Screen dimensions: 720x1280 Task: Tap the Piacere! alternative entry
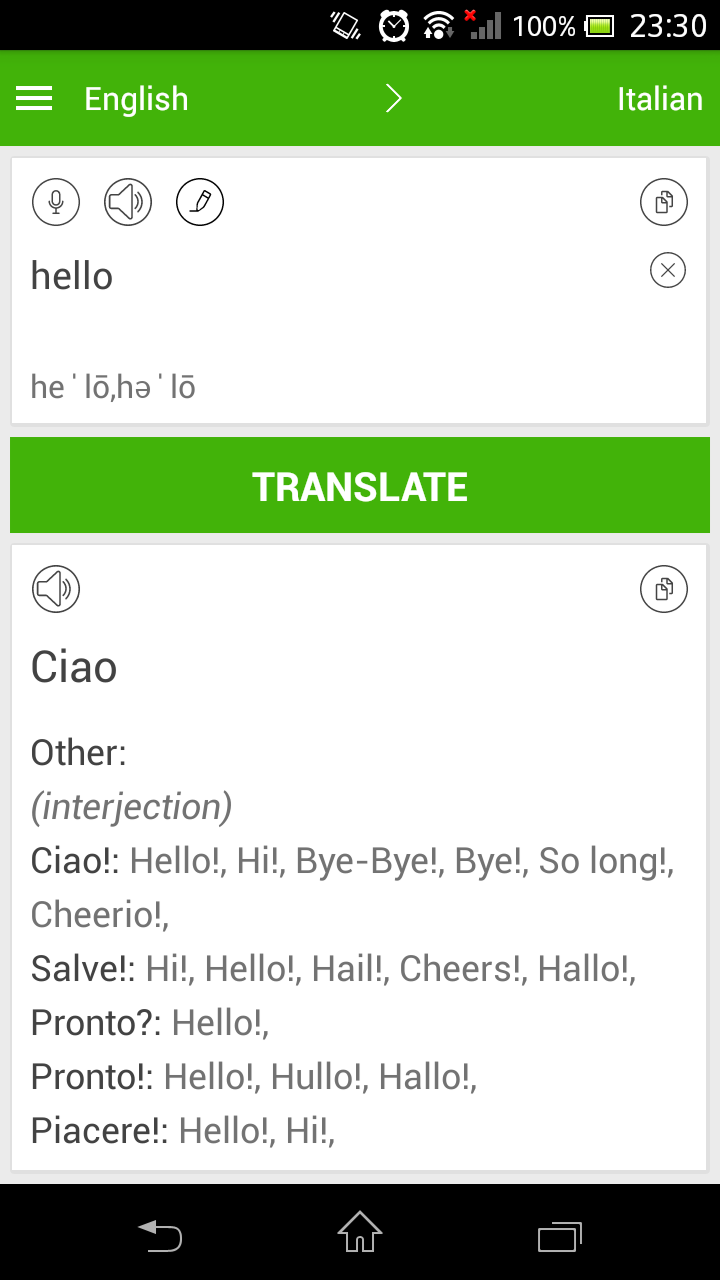point(100,1131)
